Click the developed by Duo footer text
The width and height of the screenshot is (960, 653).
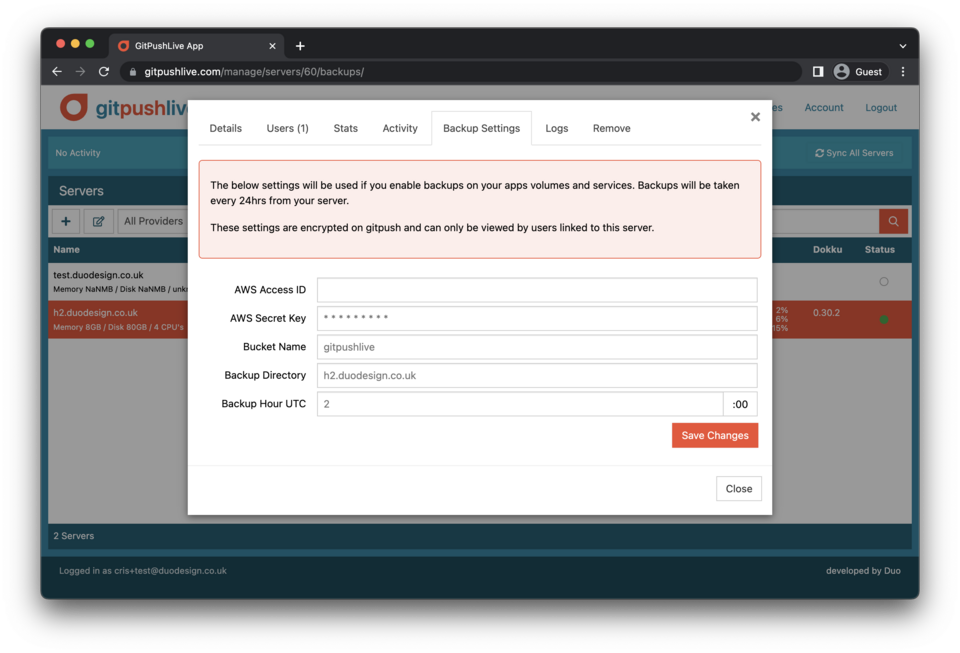(863, 570)
